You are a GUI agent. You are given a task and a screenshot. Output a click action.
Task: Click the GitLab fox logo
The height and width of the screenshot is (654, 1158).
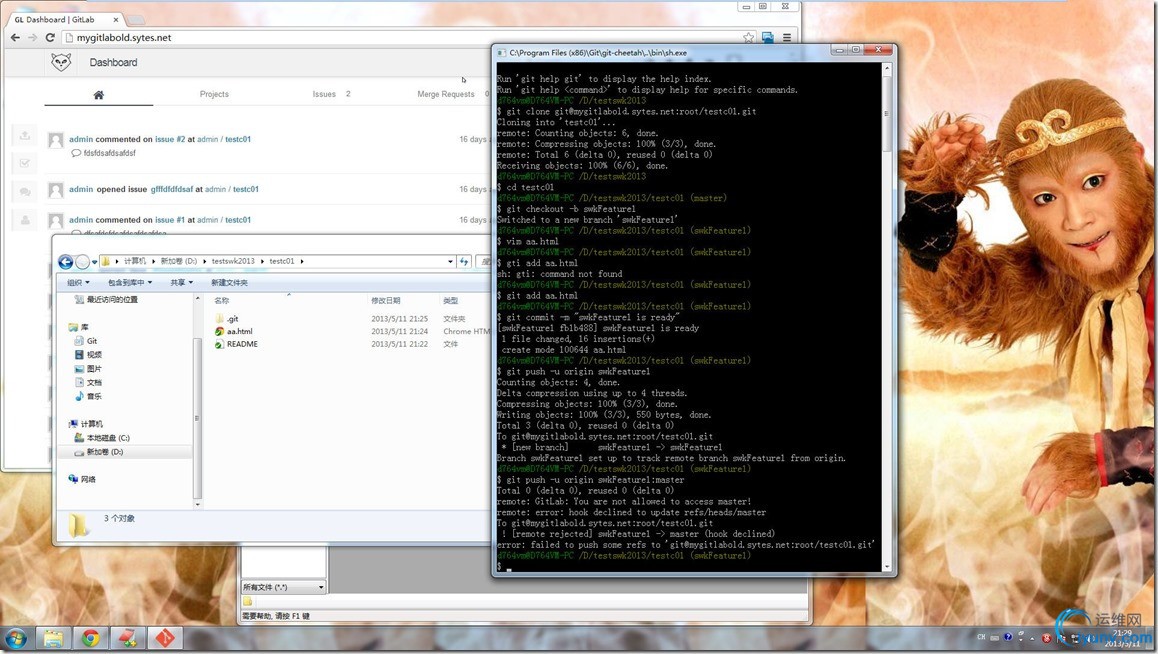click(61, 62)
